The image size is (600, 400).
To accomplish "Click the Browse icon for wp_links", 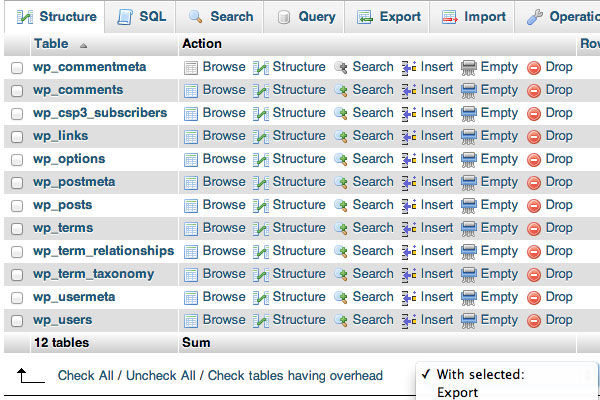I will (191, 137).
